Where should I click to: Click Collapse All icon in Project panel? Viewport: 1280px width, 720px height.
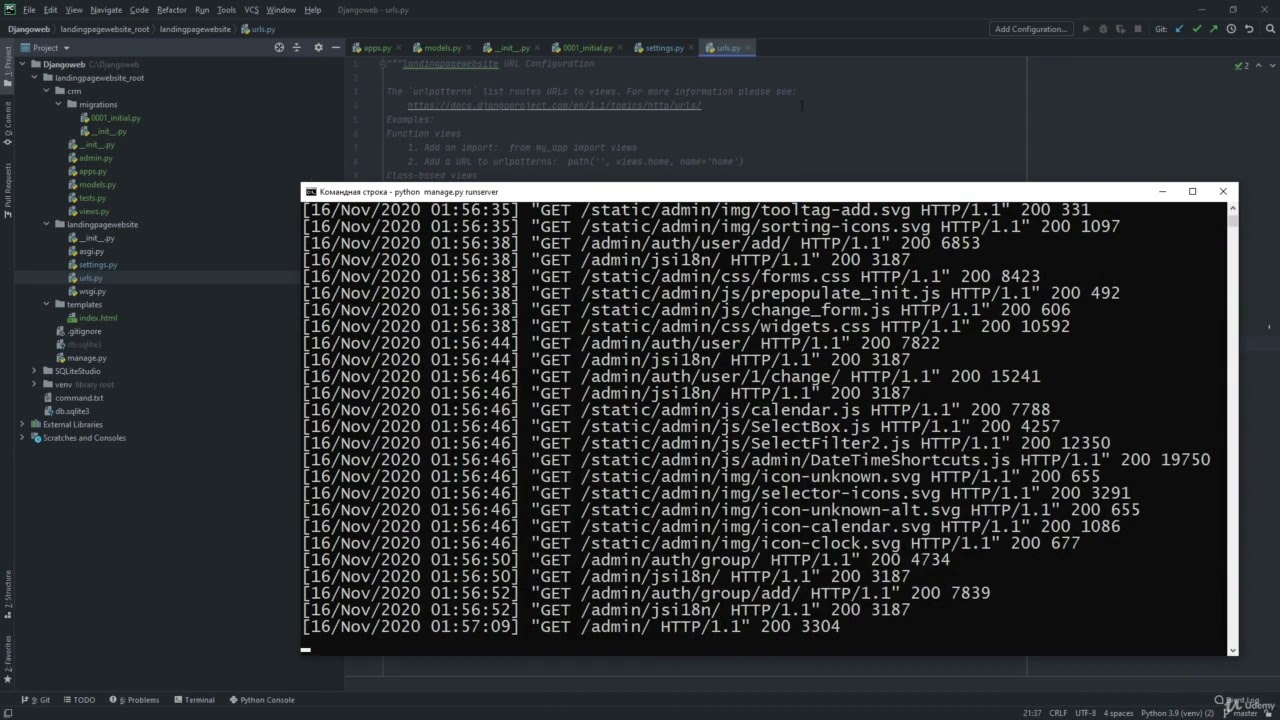296,47
